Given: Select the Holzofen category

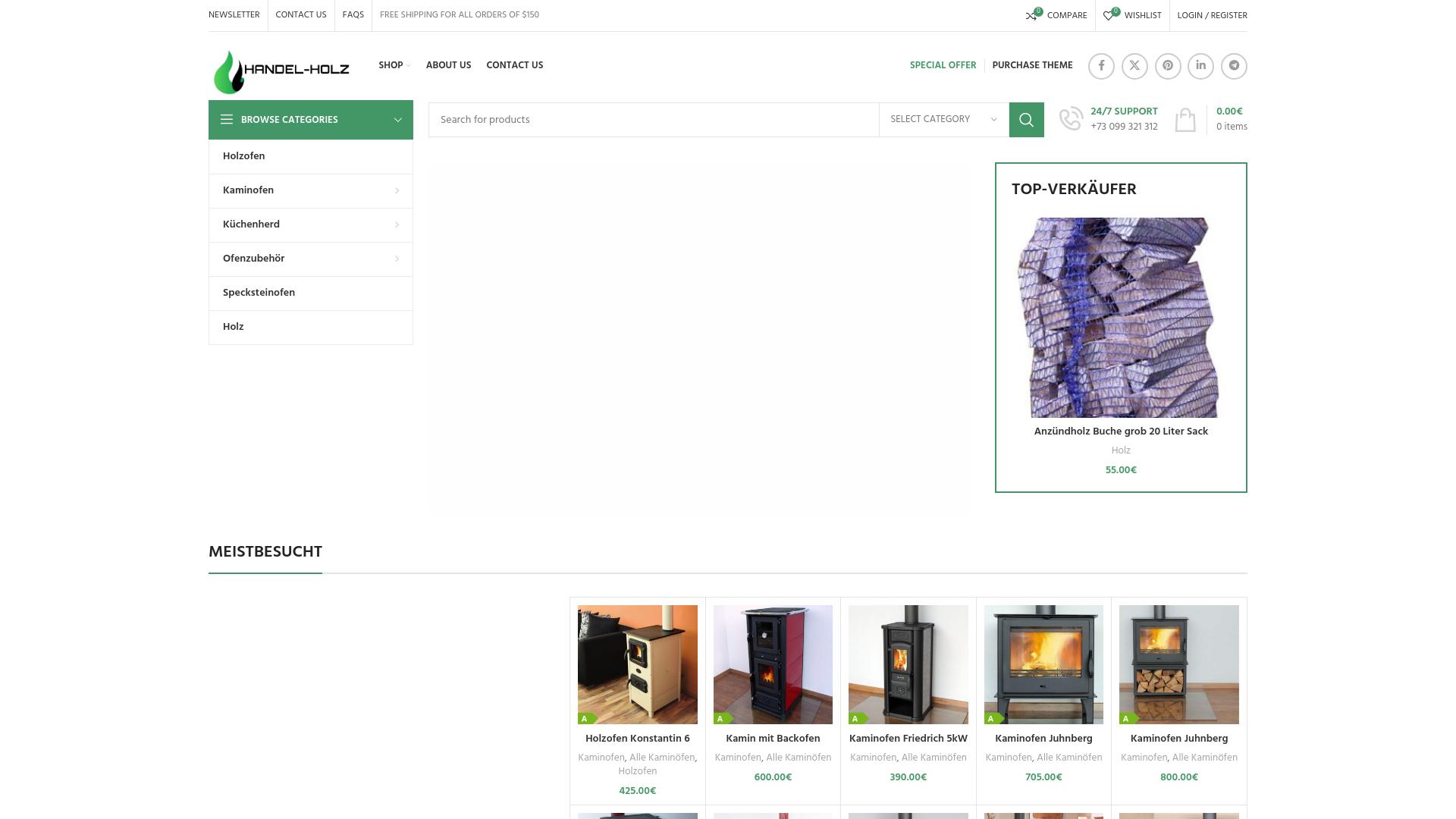Looking at the screenshot, I should [x=311, y=156].
